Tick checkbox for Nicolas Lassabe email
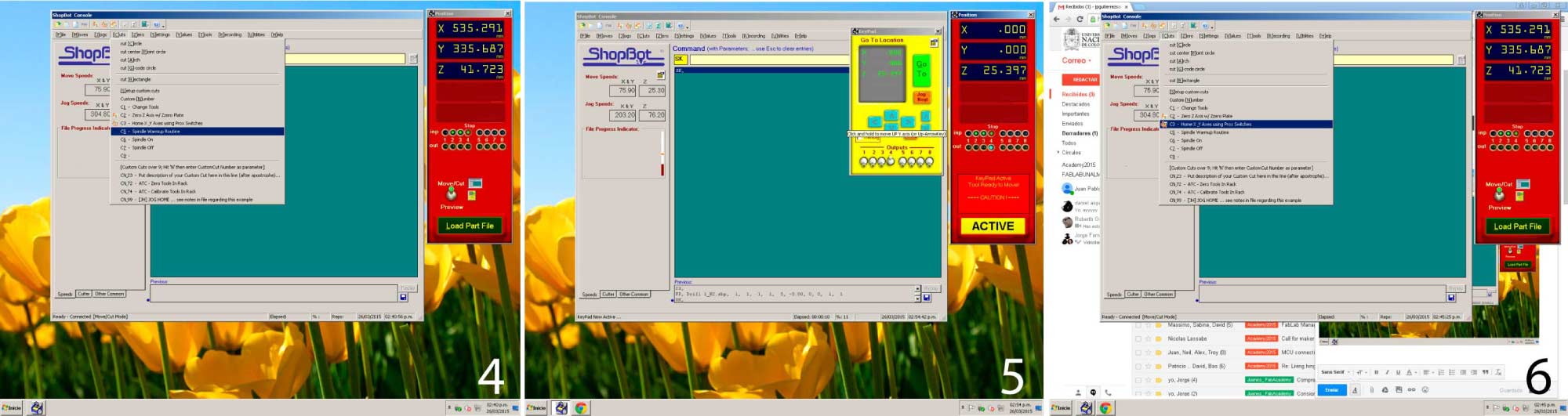 click(x=1138, y=338)
